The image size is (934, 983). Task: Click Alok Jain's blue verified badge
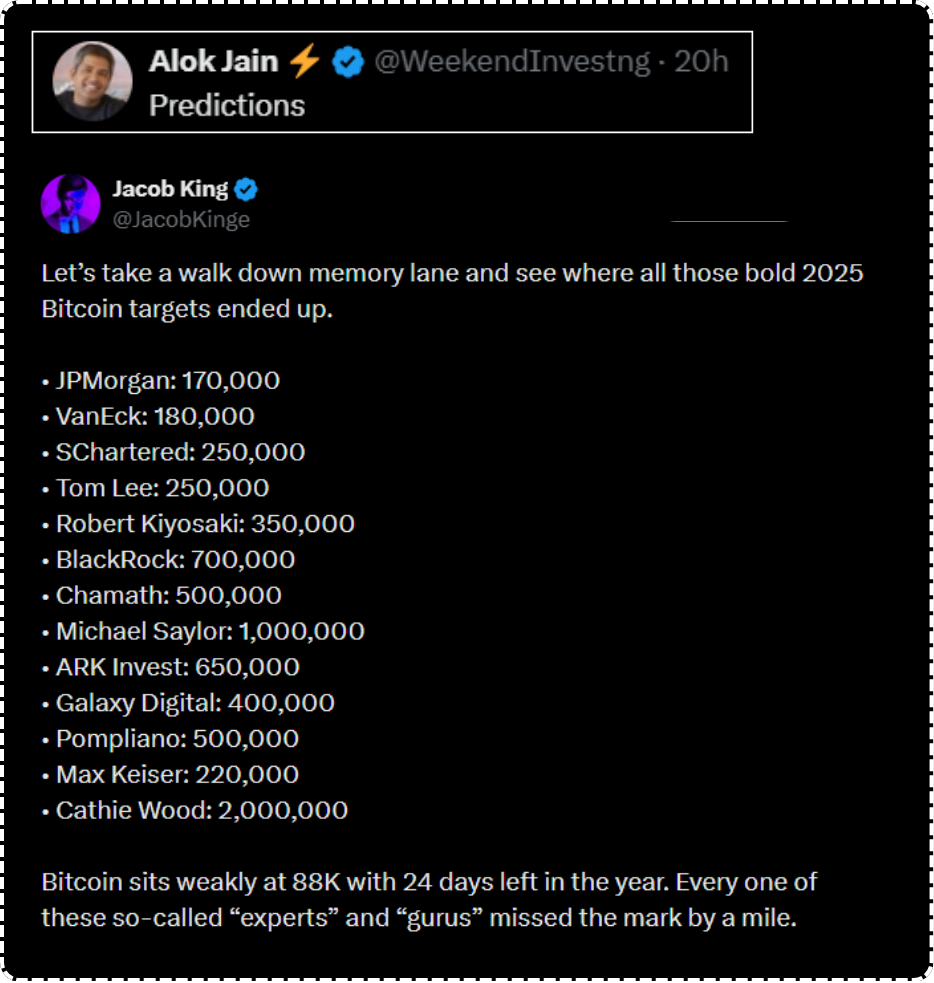tap(348, 63)
